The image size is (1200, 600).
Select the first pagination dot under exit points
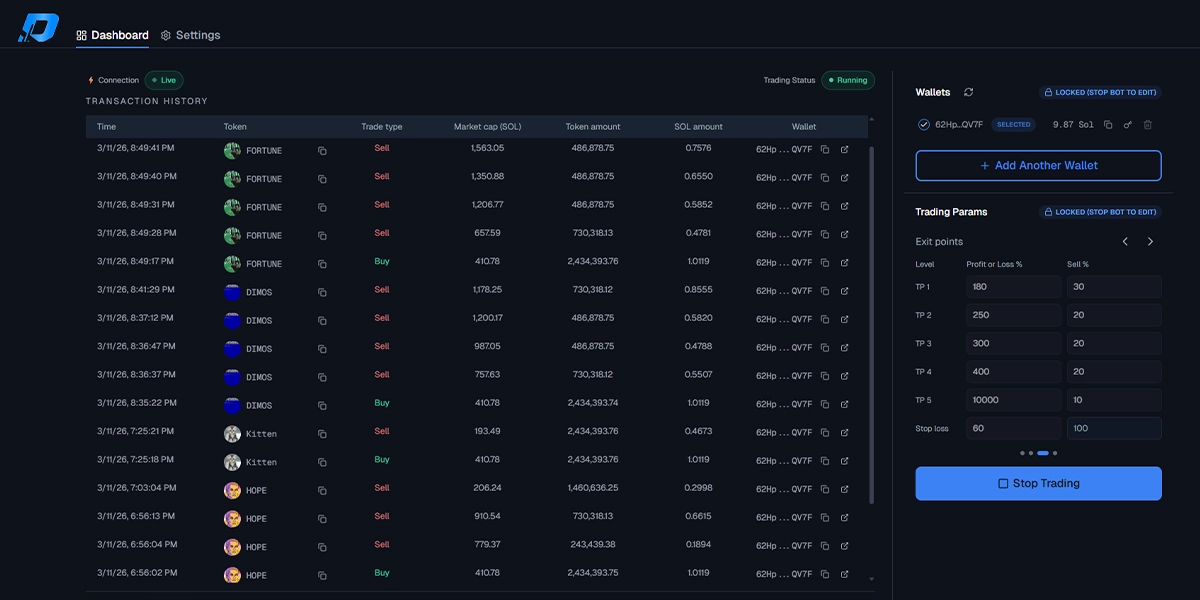tap(1023, 453)
